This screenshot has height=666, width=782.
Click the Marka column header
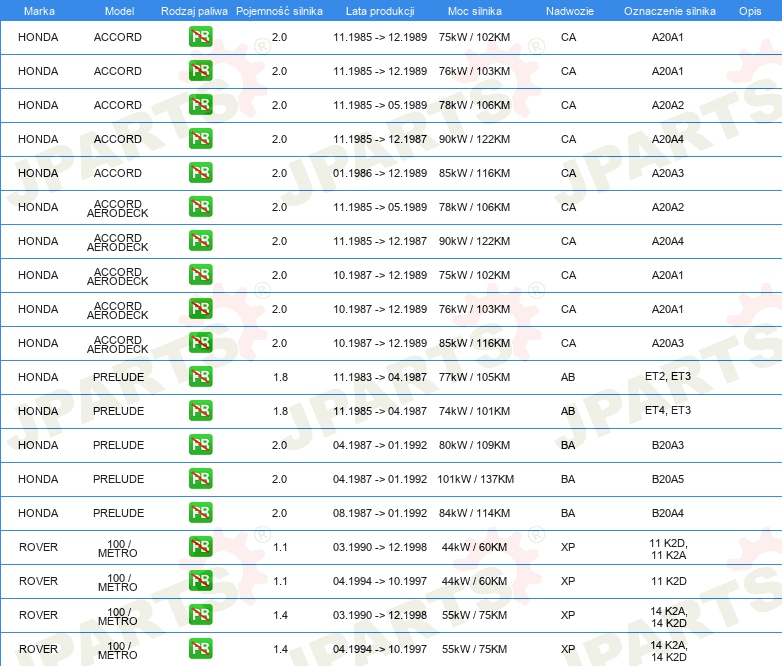39,11
